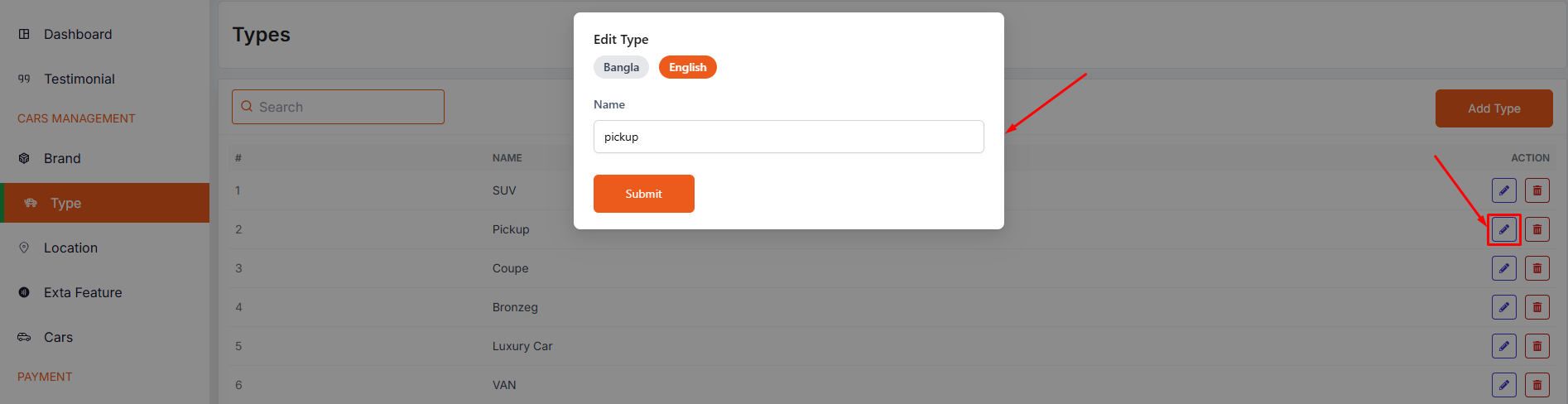The height and width of the screenshot is (404, 1568).
Task: Click the delete trash icon for SUV row
Action: click(x=1537, y=190)
